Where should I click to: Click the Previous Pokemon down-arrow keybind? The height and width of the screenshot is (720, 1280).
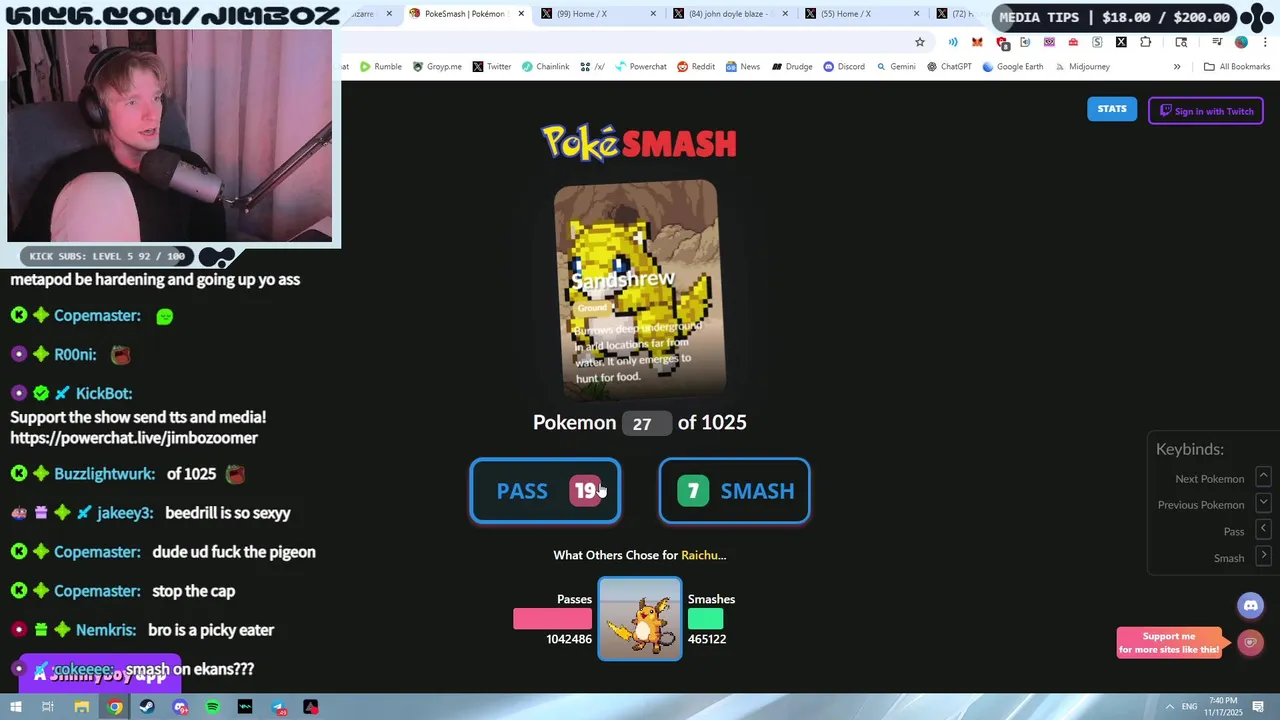tap(1263, 503)
